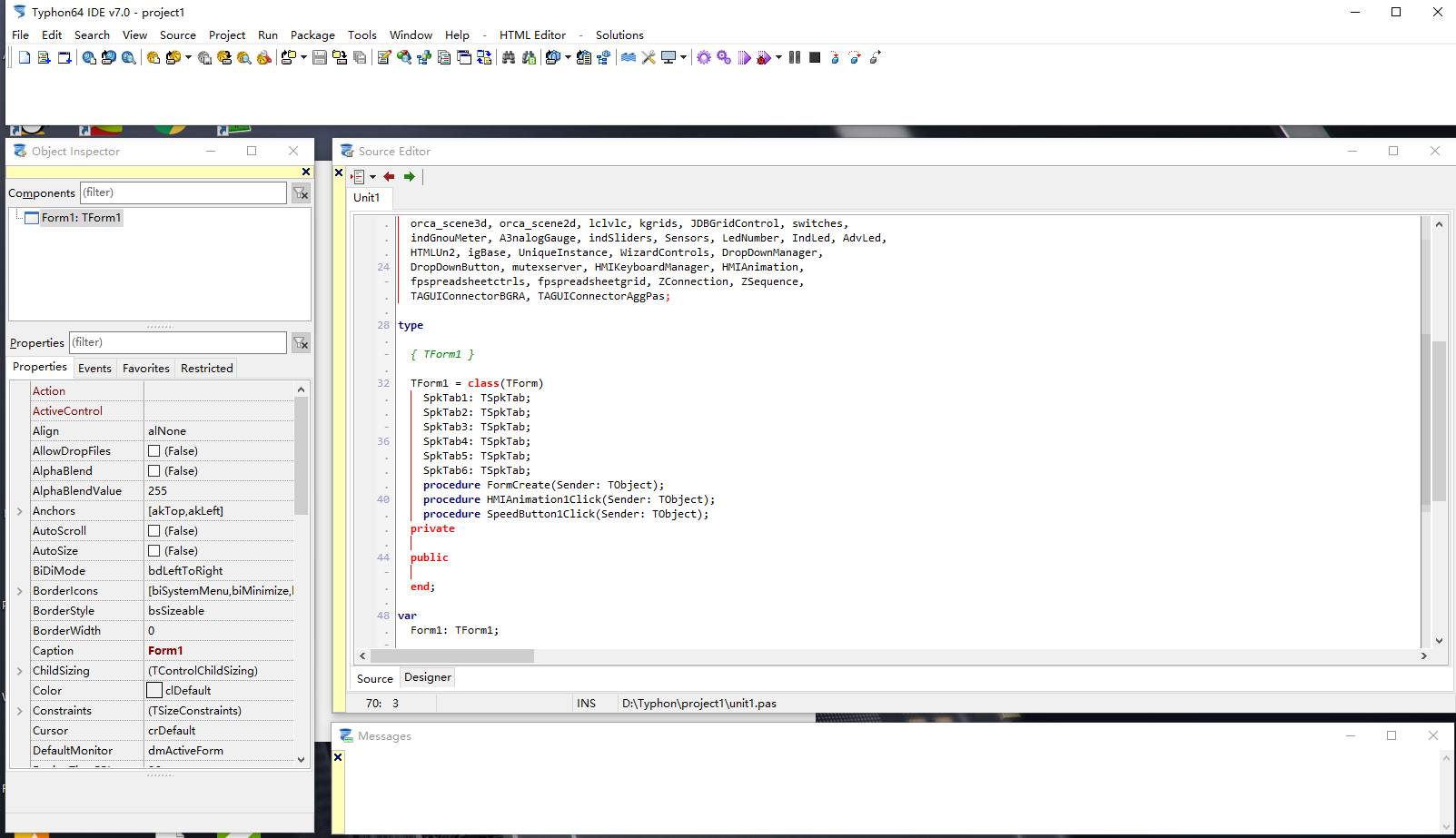
Task: Open dropdown arrow beside Open Project icon
Action: tap(188, 57)
